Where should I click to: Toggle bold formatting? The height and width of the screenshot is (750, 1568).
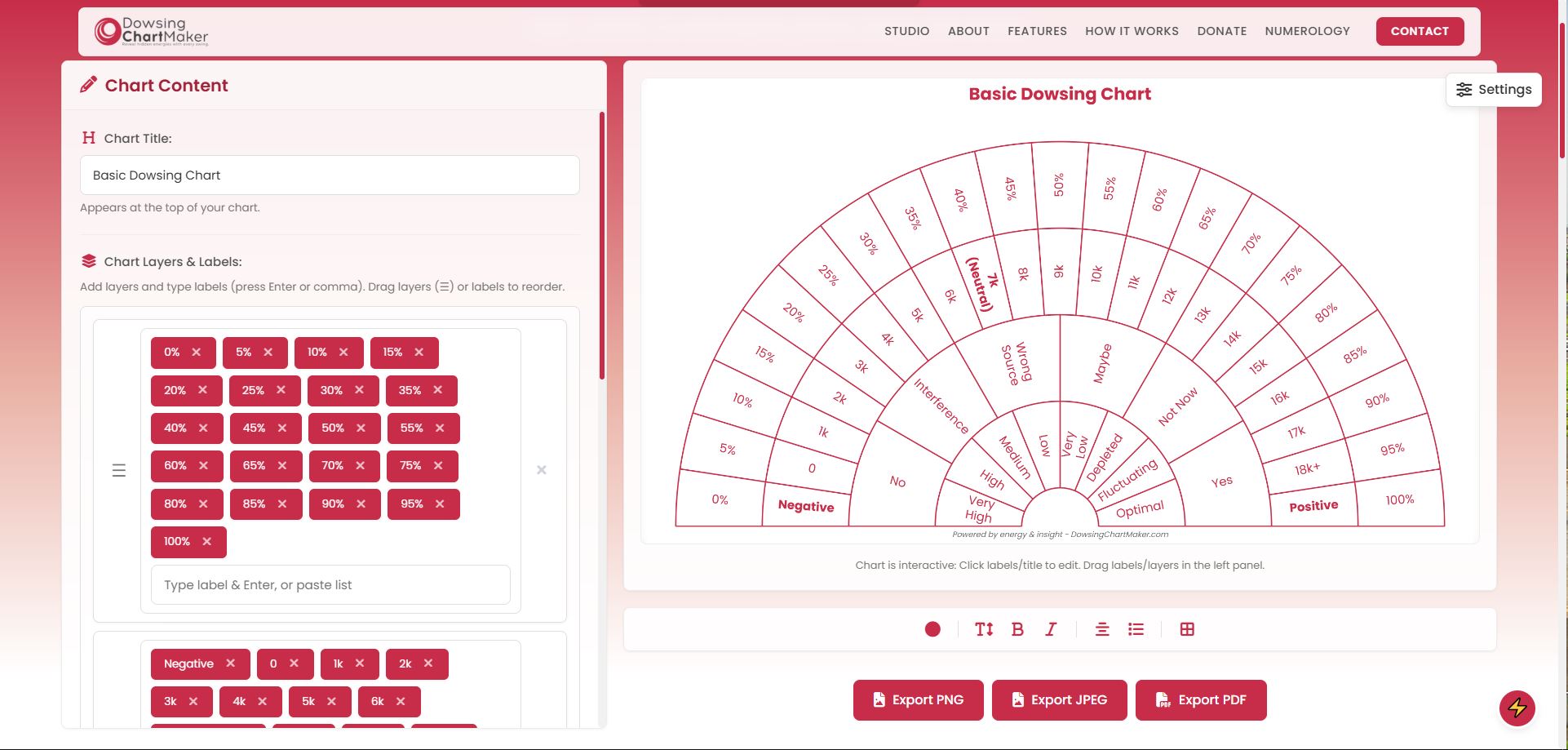point(1017,629)
